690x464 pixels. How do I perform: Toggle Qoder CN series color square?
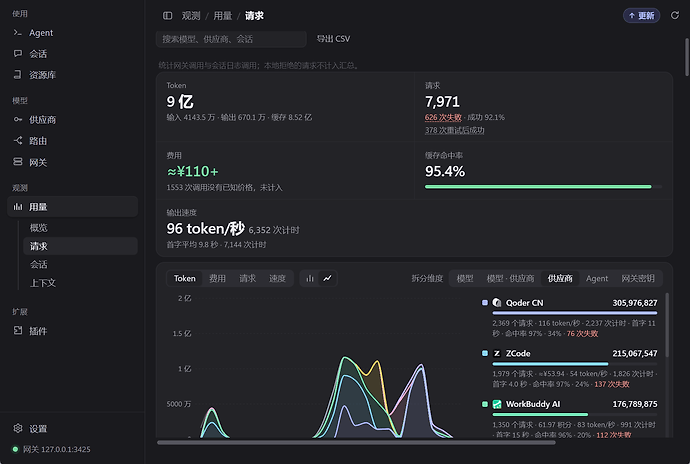coord(485,303)
